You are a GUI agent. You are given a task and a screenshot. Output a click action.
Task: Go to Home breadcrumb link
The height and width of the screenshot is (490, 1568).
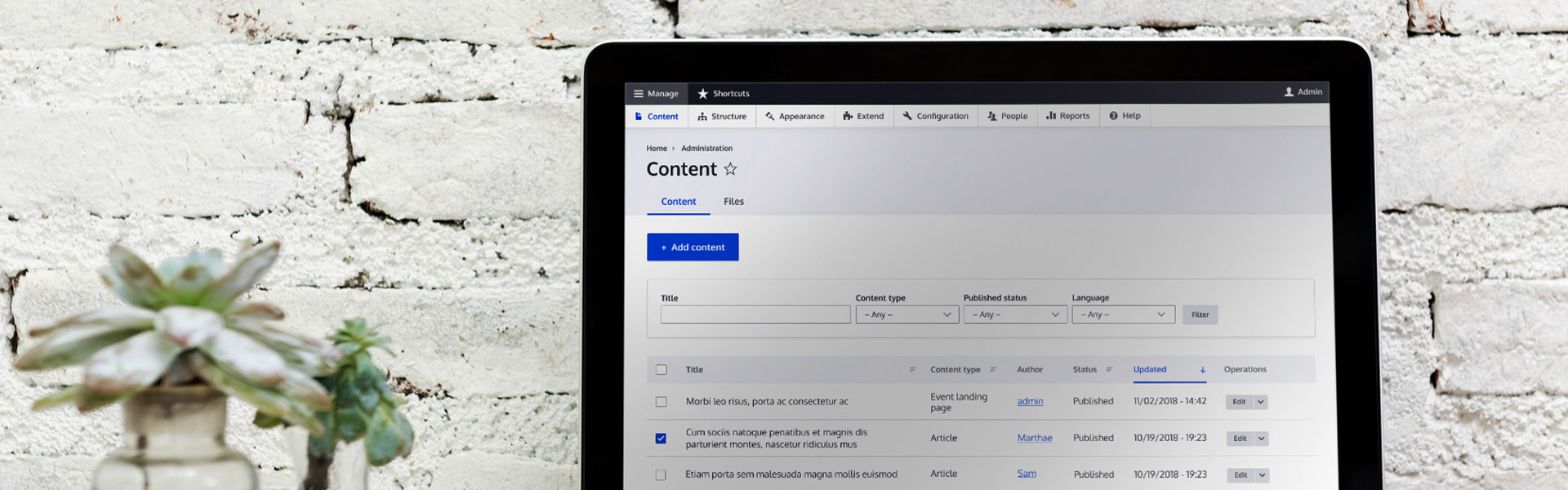[x=657, y=149]
